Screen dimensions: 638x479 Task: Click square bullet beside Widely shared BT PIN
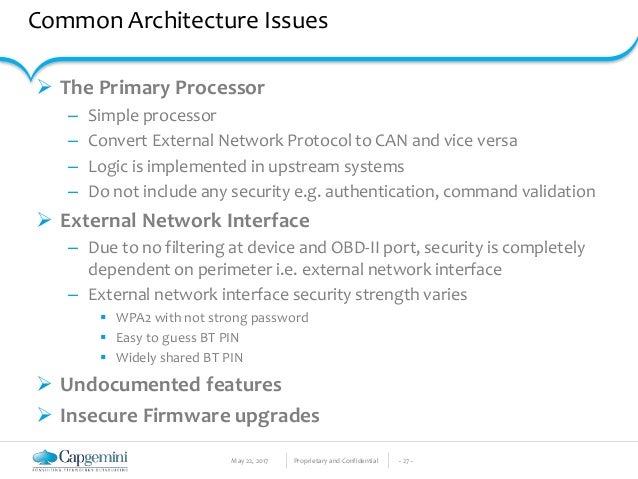tap(103, 357)
